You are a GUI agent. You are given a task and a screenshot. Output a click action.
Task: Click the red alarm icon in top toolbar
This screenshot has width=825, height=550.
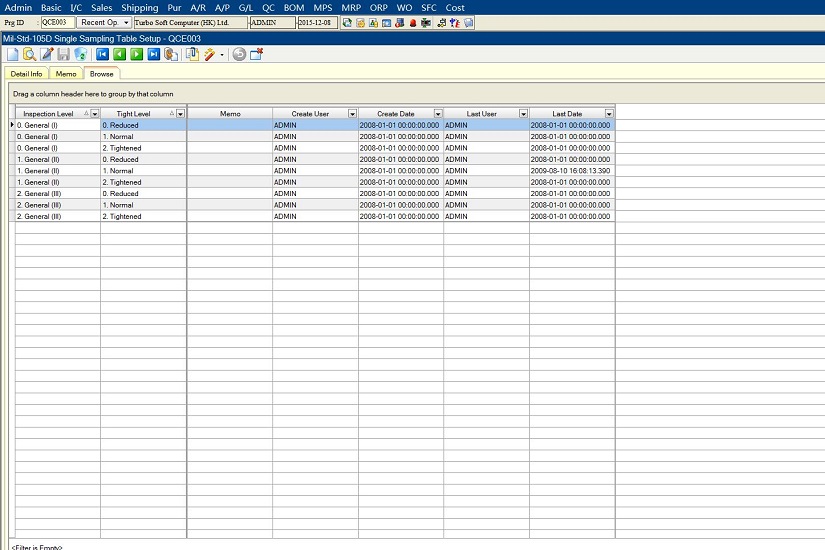pos(413,23)
